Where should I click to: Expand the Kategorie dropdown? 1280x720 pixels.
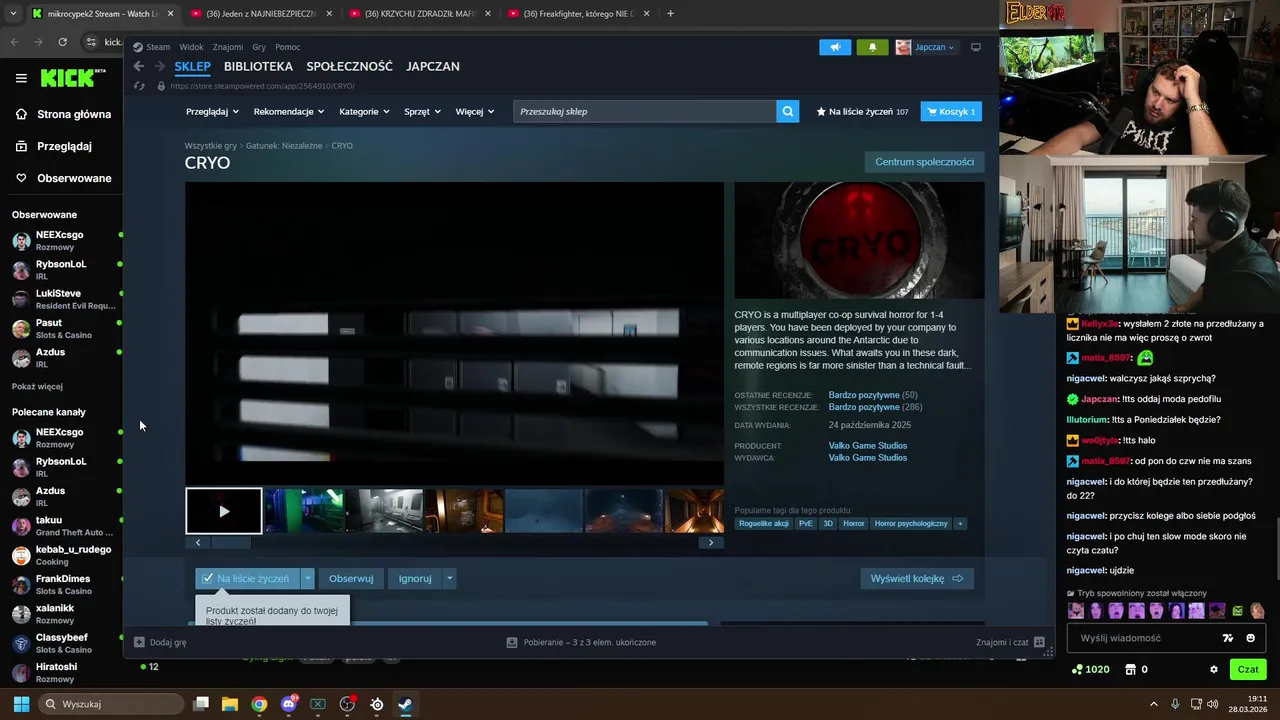[364, 112]
